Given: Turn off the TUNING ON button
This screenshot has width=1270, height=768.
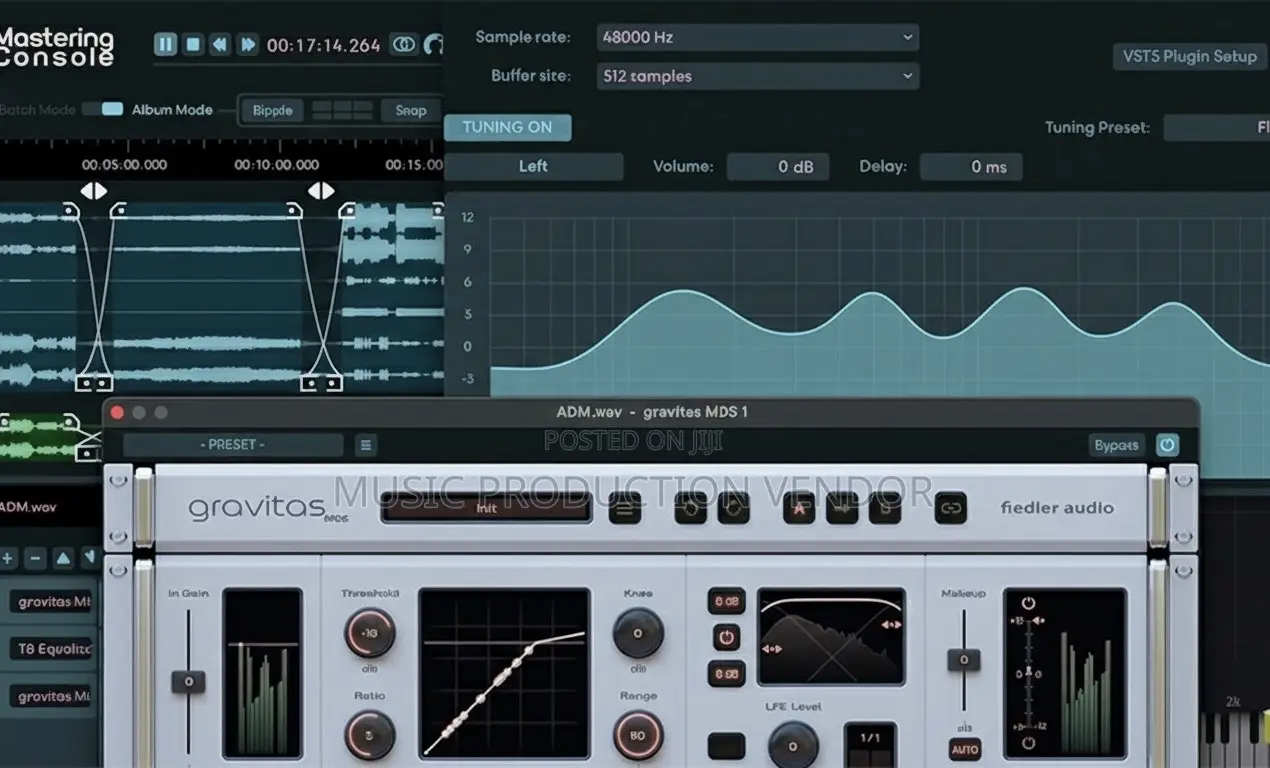Looking at the screenshot, I should (x=507, y=127).
